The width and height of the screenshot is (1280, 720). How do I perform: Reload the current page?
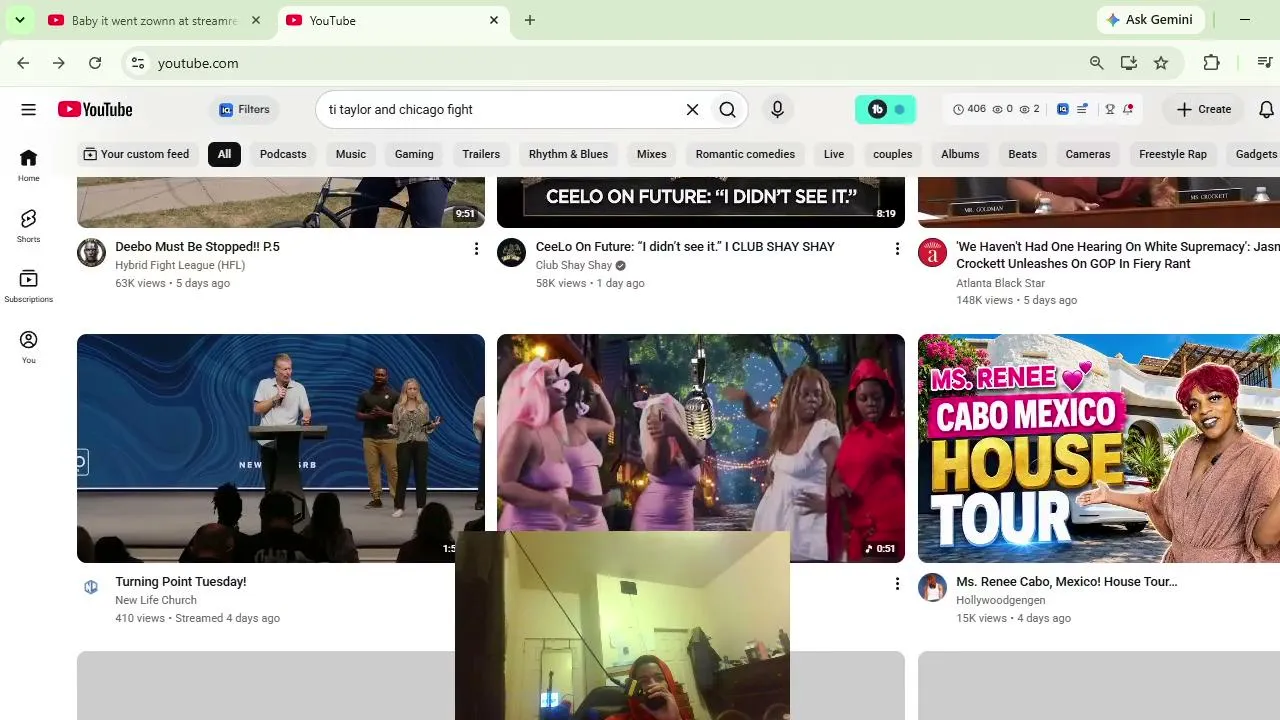point(95,63)
